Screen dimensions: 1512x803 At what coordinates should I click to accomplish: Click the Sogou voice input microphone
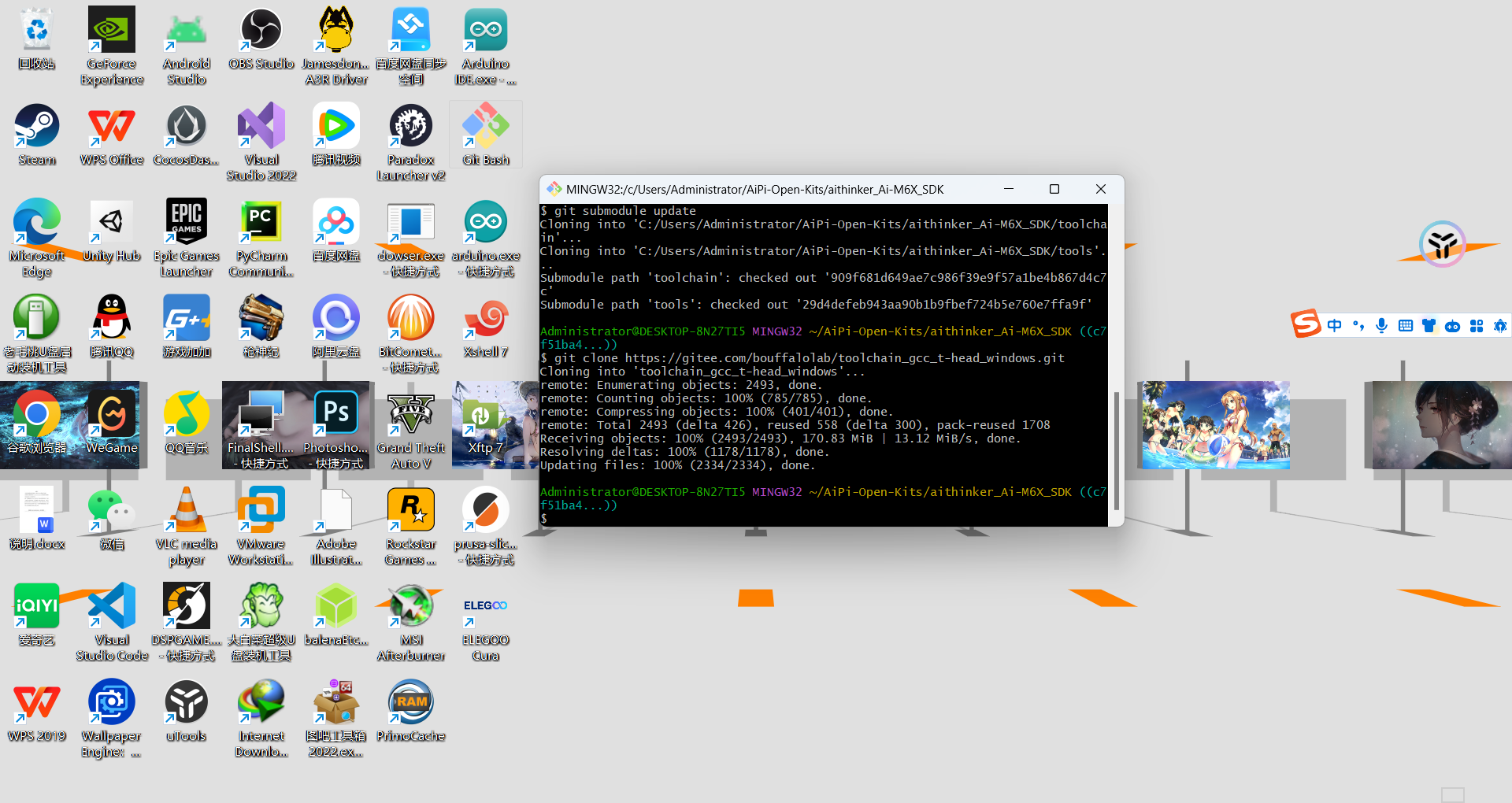click(1381, 325)
